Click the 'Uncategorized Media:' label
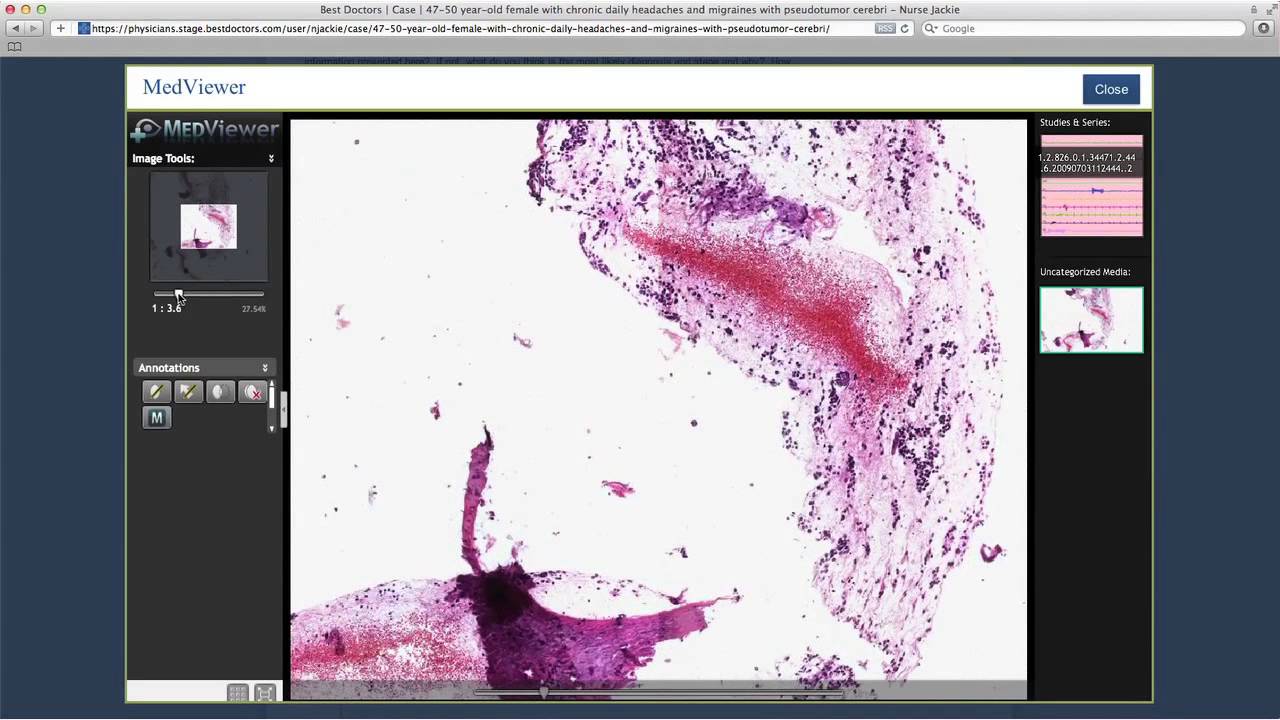 pyautogui.click(x=1085, y=272)
